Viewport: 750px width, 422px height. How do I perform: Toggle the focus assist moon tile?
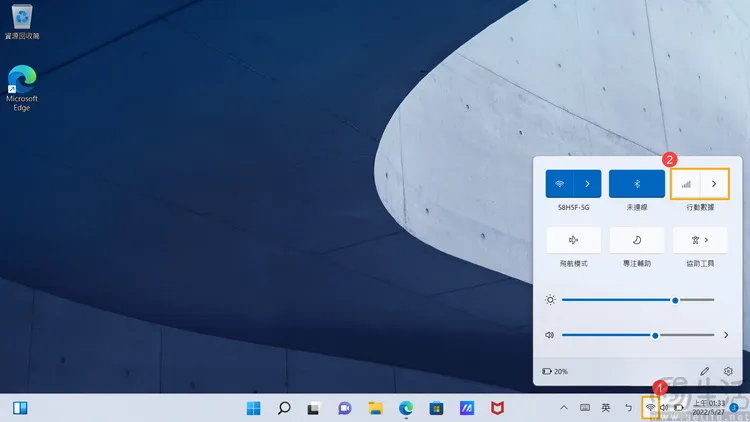click(x=637, y=240)
